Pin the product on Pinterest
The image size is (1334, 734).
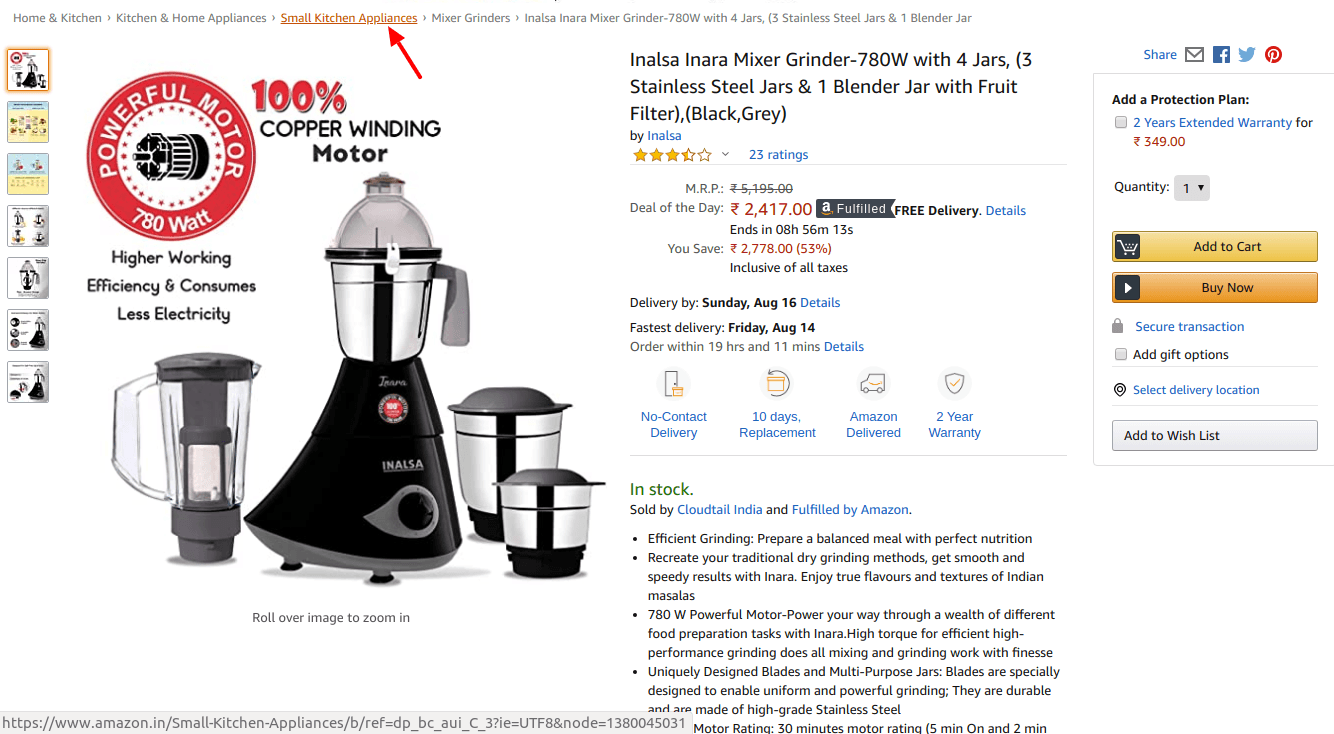[x=1273, y=55]
